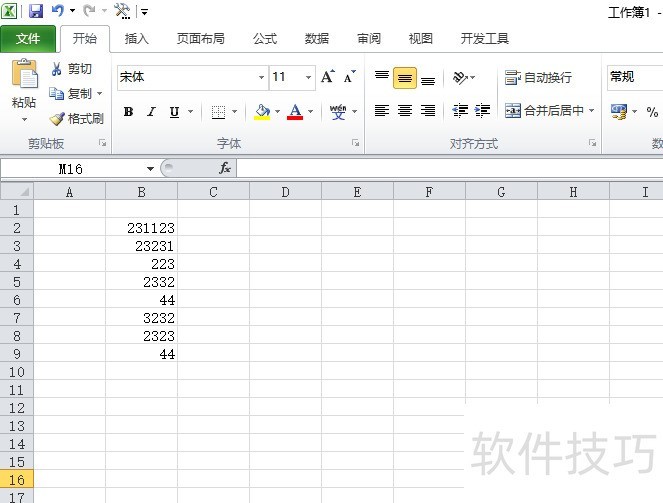The image size is (663, 503).
Task: Open the font size 11 dropdown
Action: tap(308, 77)
